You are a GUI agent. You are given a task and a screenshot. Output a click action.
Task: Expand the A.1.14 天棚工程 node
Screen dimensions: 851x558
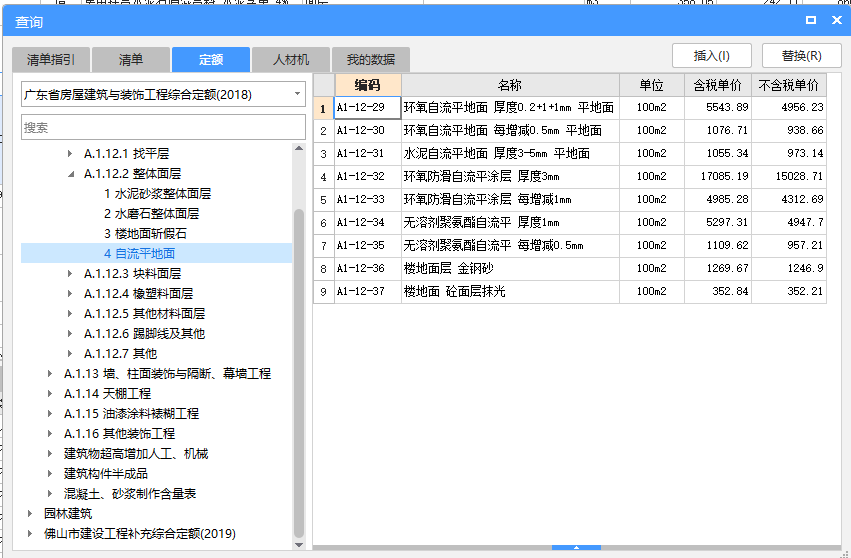[50, 394]
